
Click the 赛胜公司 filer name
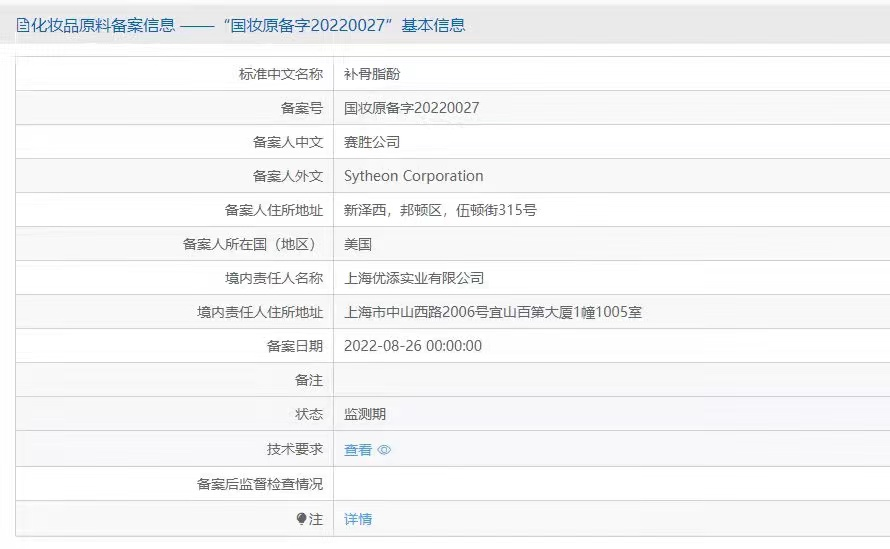pyautogui.click(x=372, y=142)
